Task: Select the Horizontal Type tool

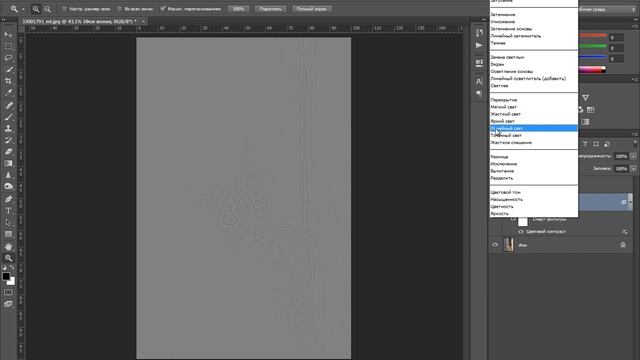Action: pos(8,211)
